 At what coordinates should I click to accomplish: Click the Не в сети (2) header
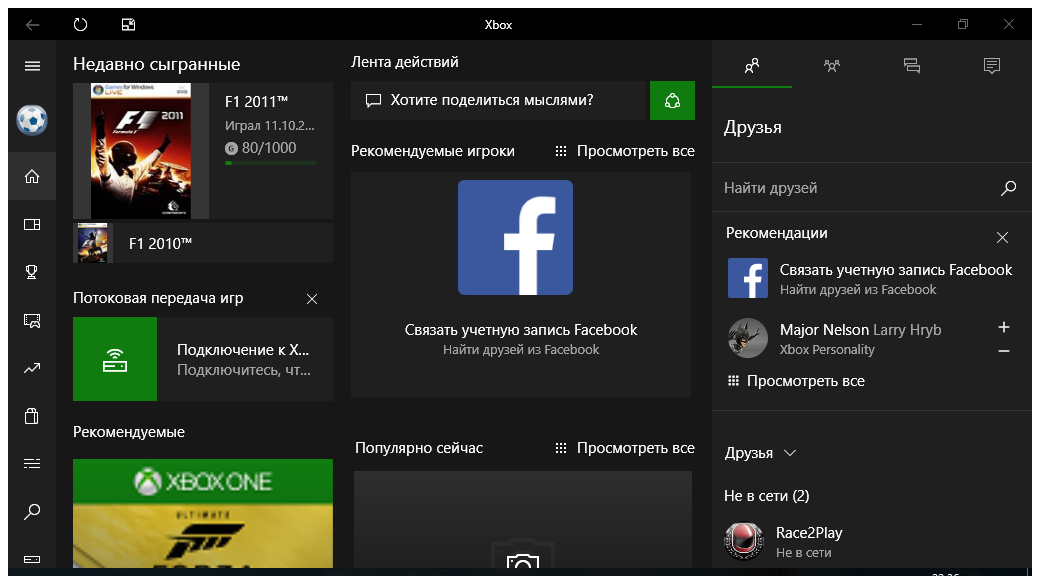click(767, 496)
